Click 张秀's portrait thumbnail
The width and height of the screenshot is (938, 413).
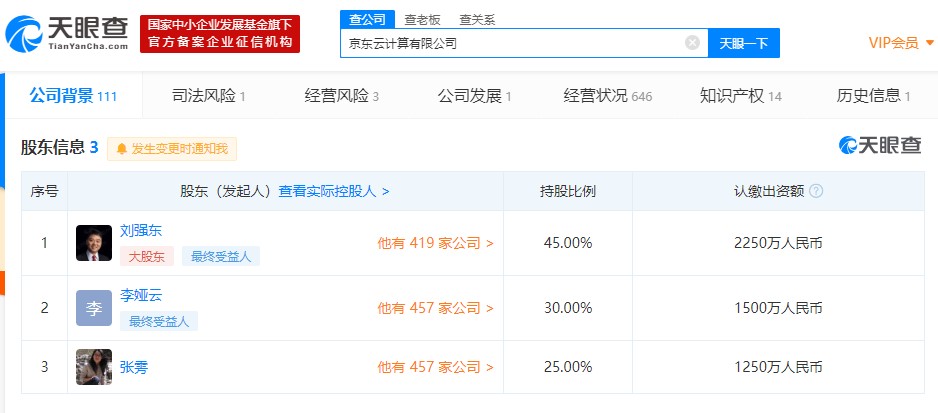click(94, 367)
